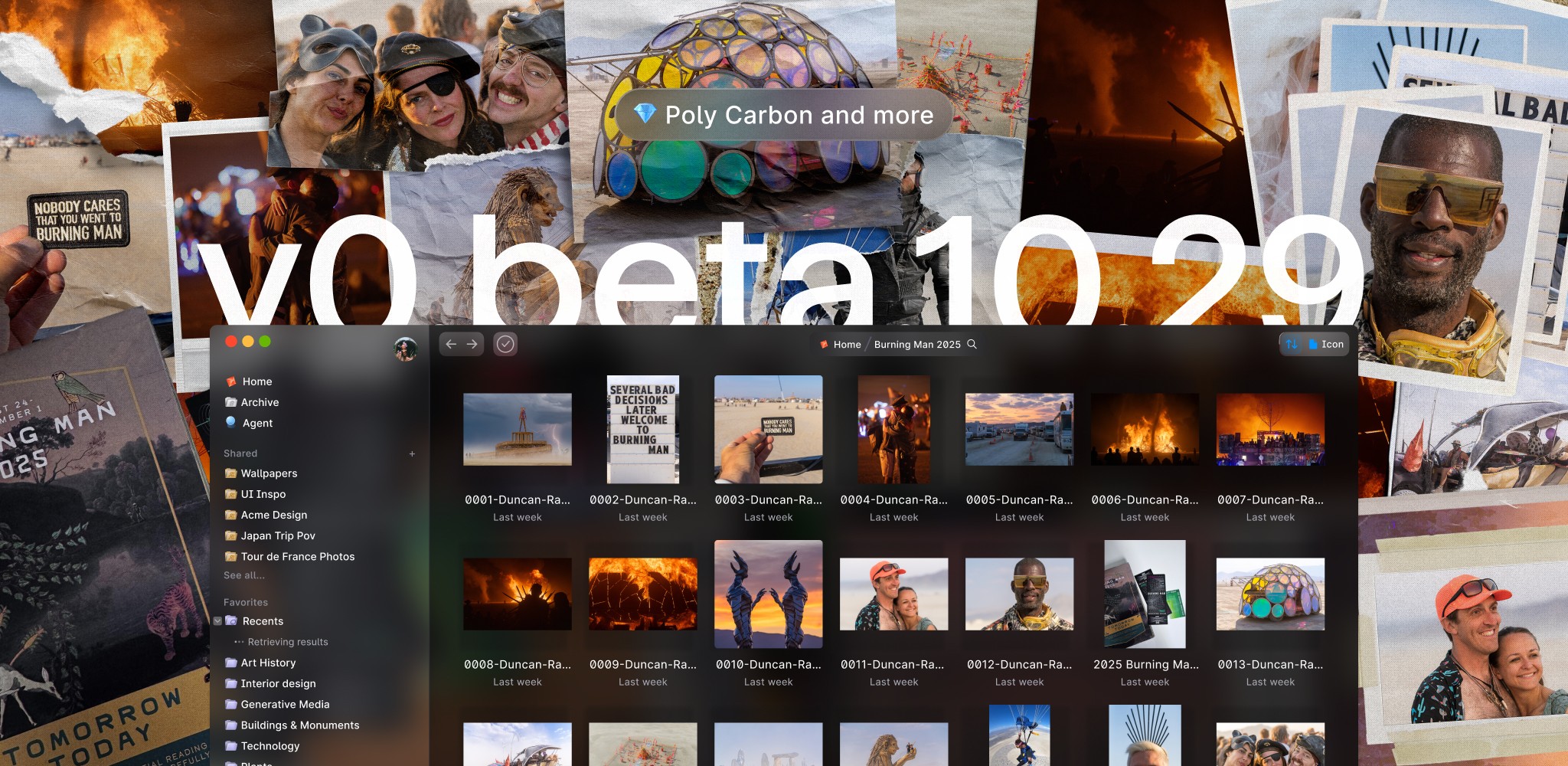Click Home in the breadcrumb path

841,344
